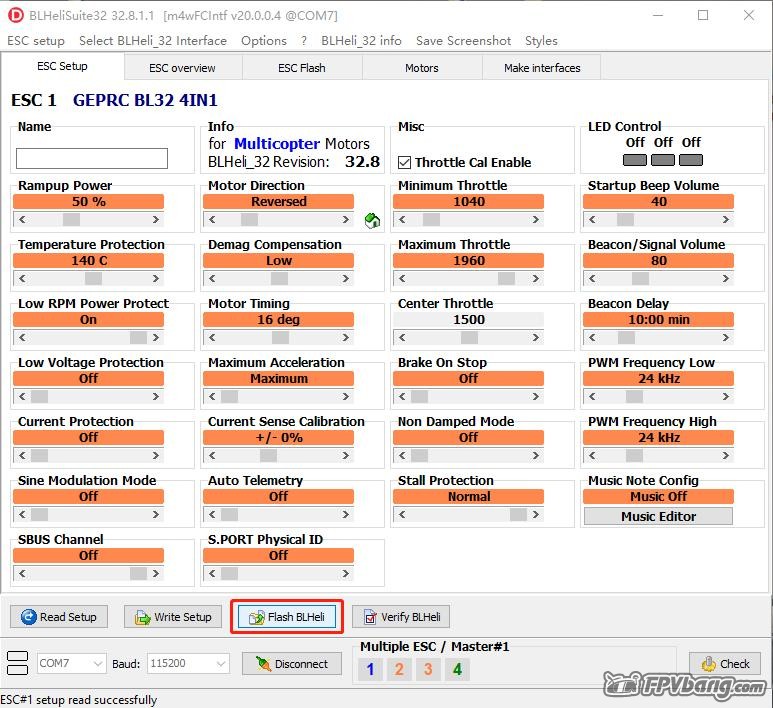Click Maximum Acceleration slider thumb
The image size is (773, 708).
pyautogui.click(x=230, y=396)
